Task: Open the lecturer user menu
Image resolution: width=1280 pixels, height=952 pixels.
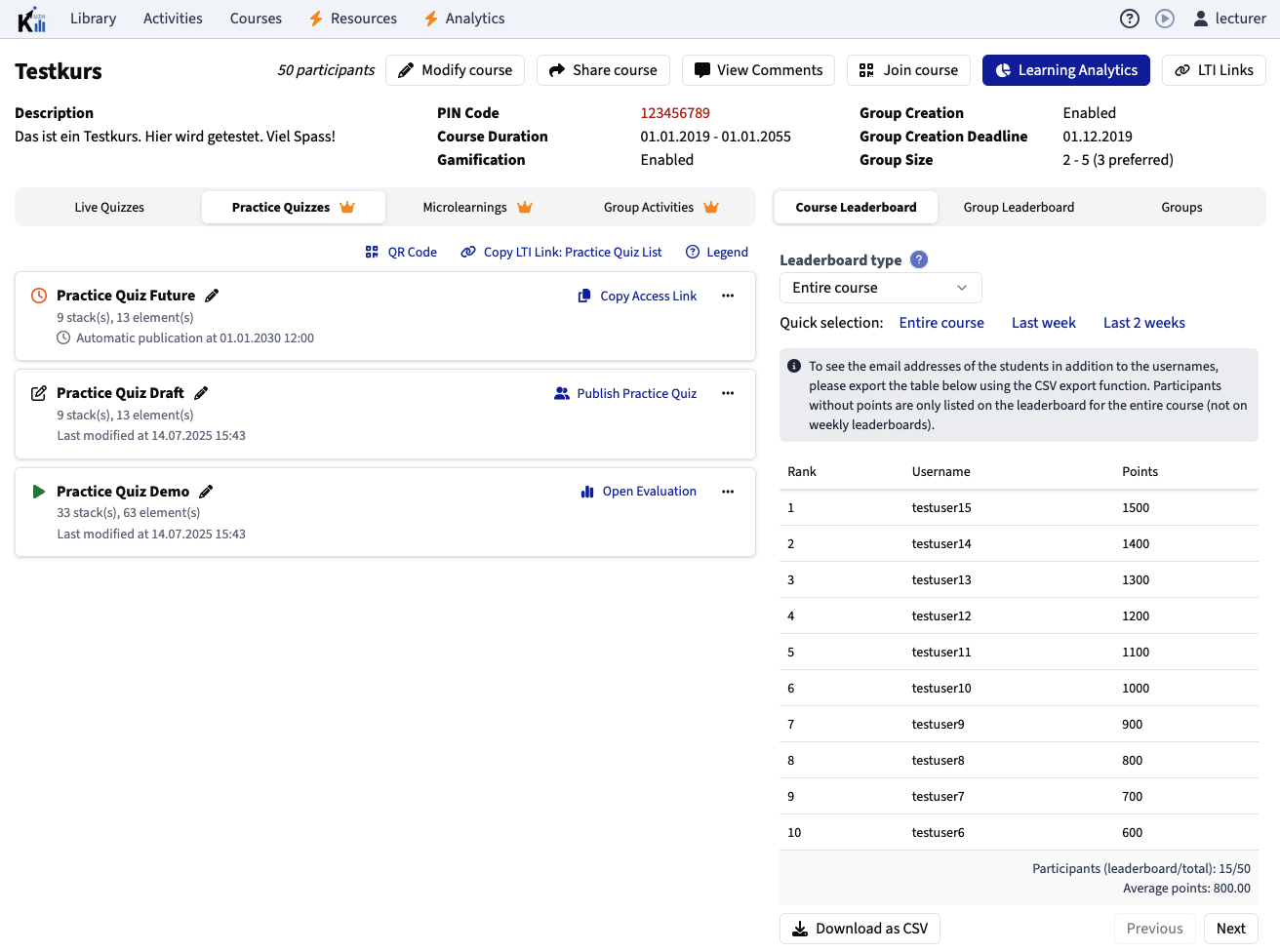Action: (1229, 19)
